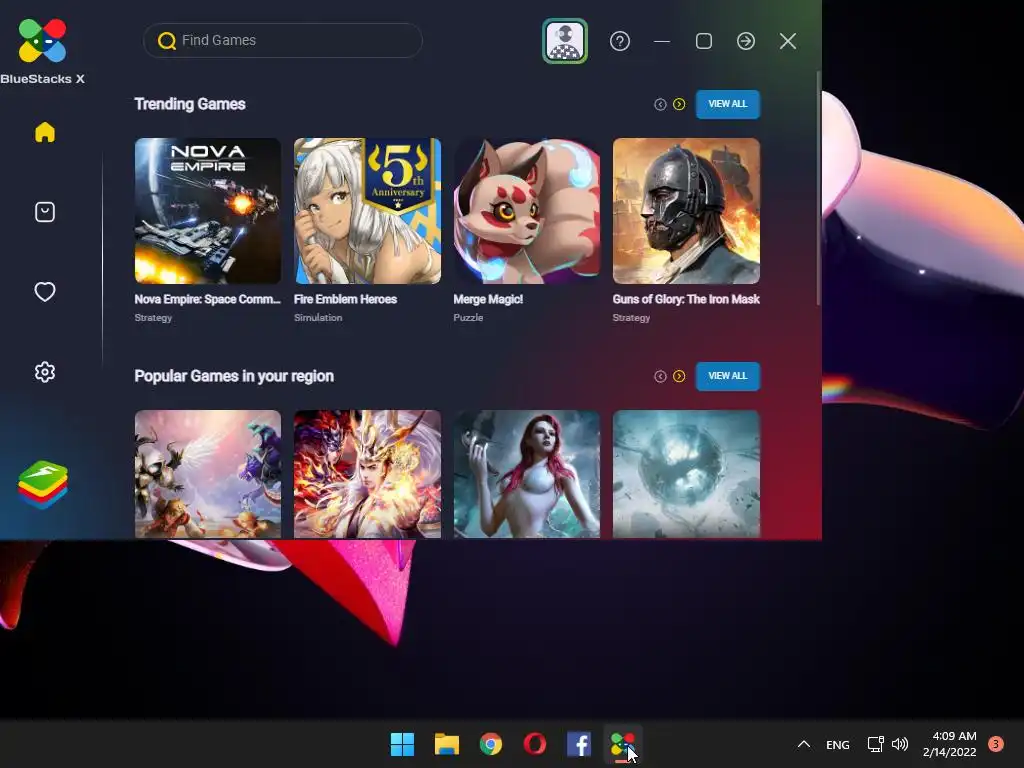Viewport: 1024px width, 768px height.
Task: Open the Fire Emblem Heroes thumbnail
Action: click(x=367, y=211)
